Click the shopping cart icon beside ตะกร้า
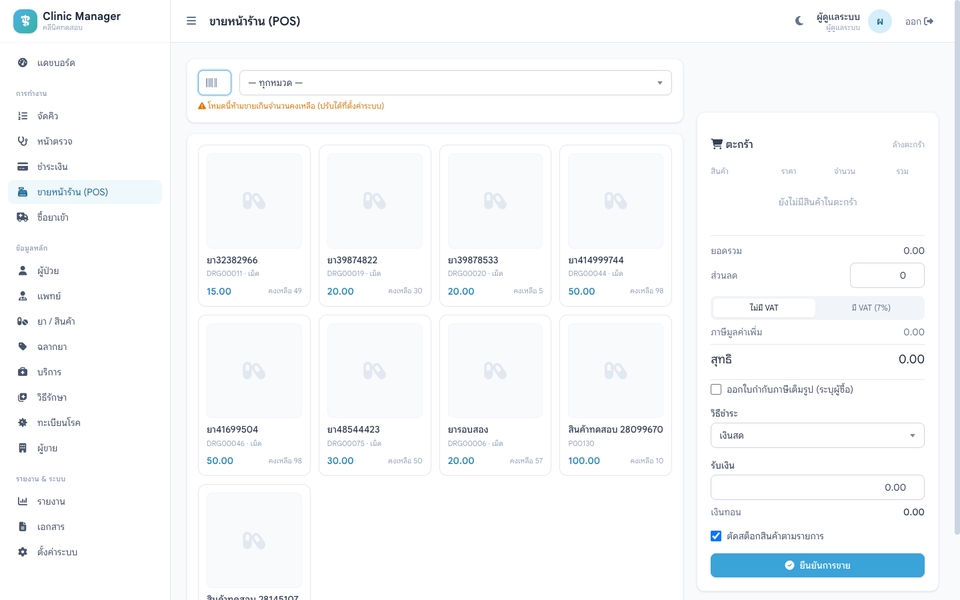Image resolution: width=960 pixels, height=600 pixels. click(x=716, y=144)
